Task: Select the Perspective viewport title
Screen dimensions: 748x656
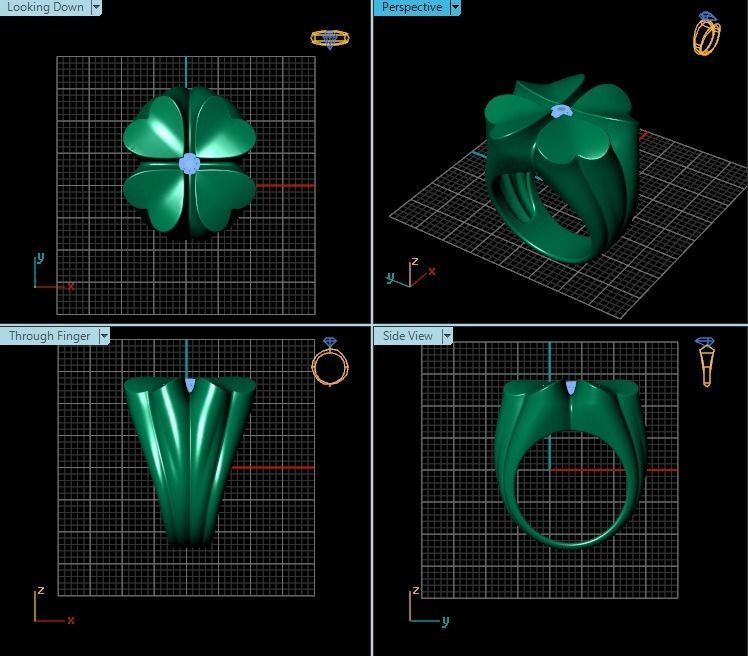Action: click(x=412, y=7)
